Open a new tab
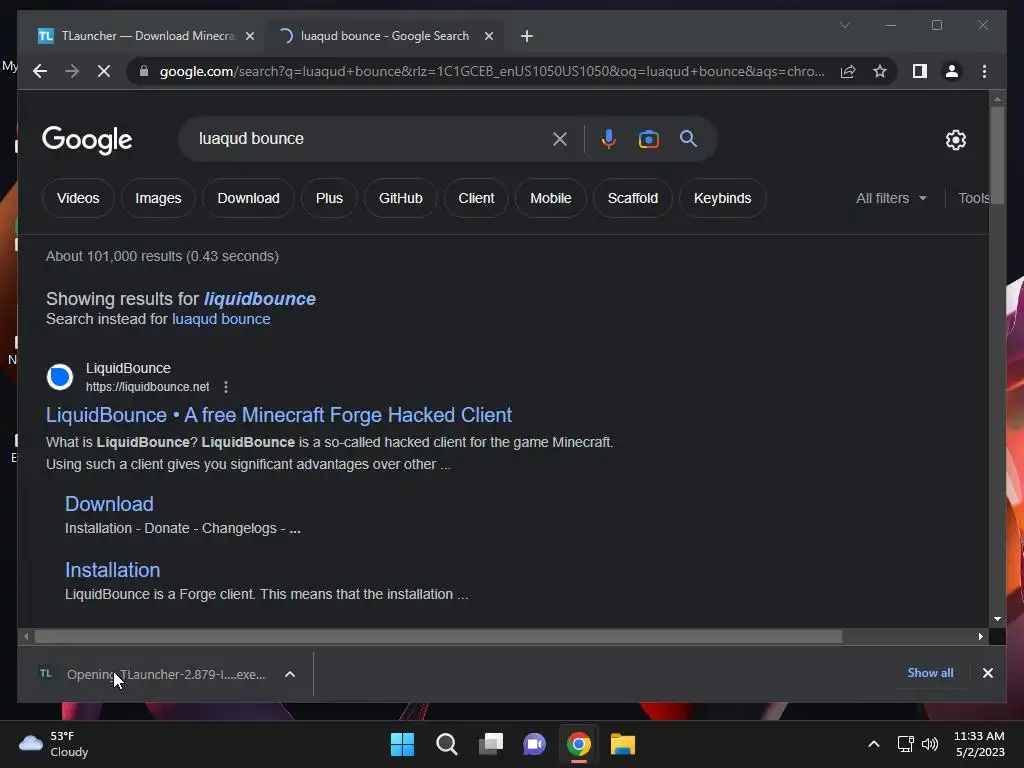This screenshot has height=768, width=1024. click(526, 36)
